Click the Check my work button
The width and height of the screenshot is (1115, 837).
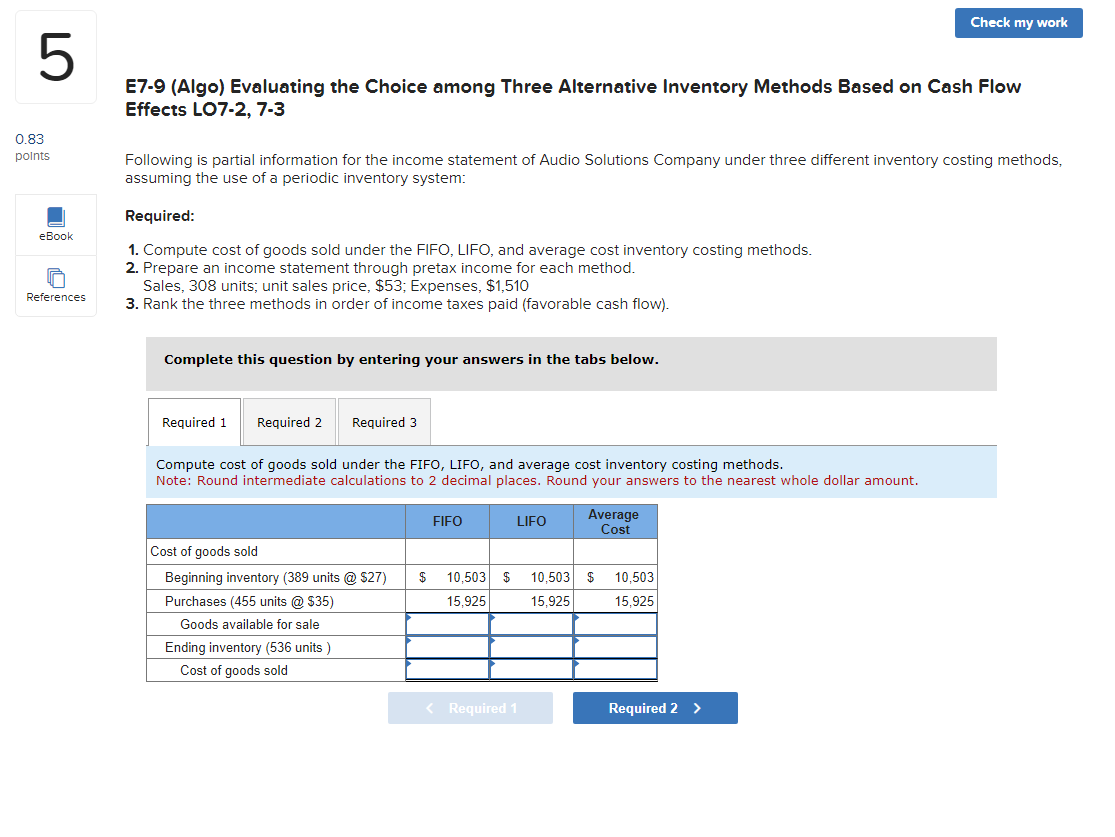pos(1018,22)
